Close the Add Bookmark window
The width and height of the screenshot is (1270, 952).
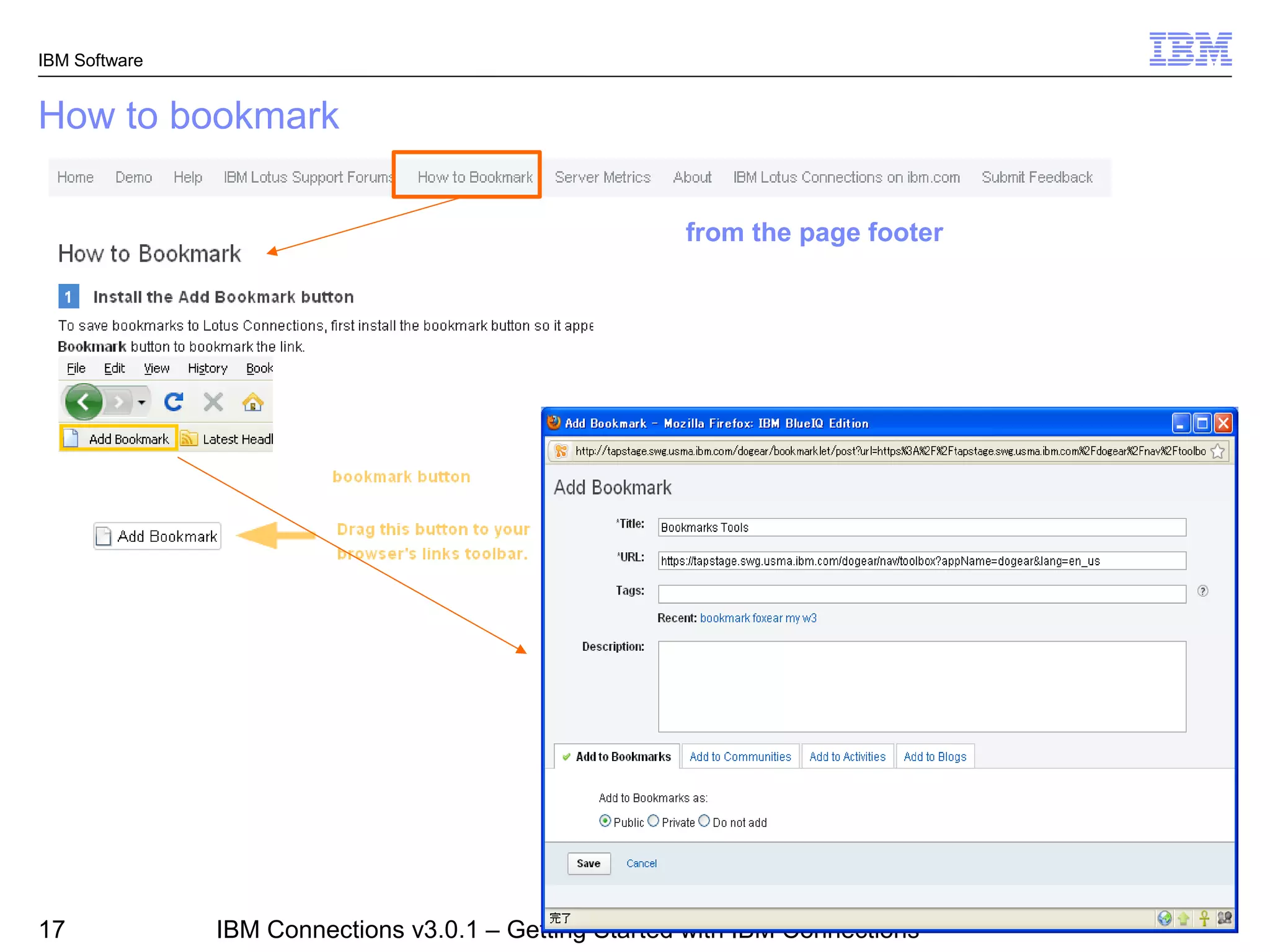pos(1223,423)
